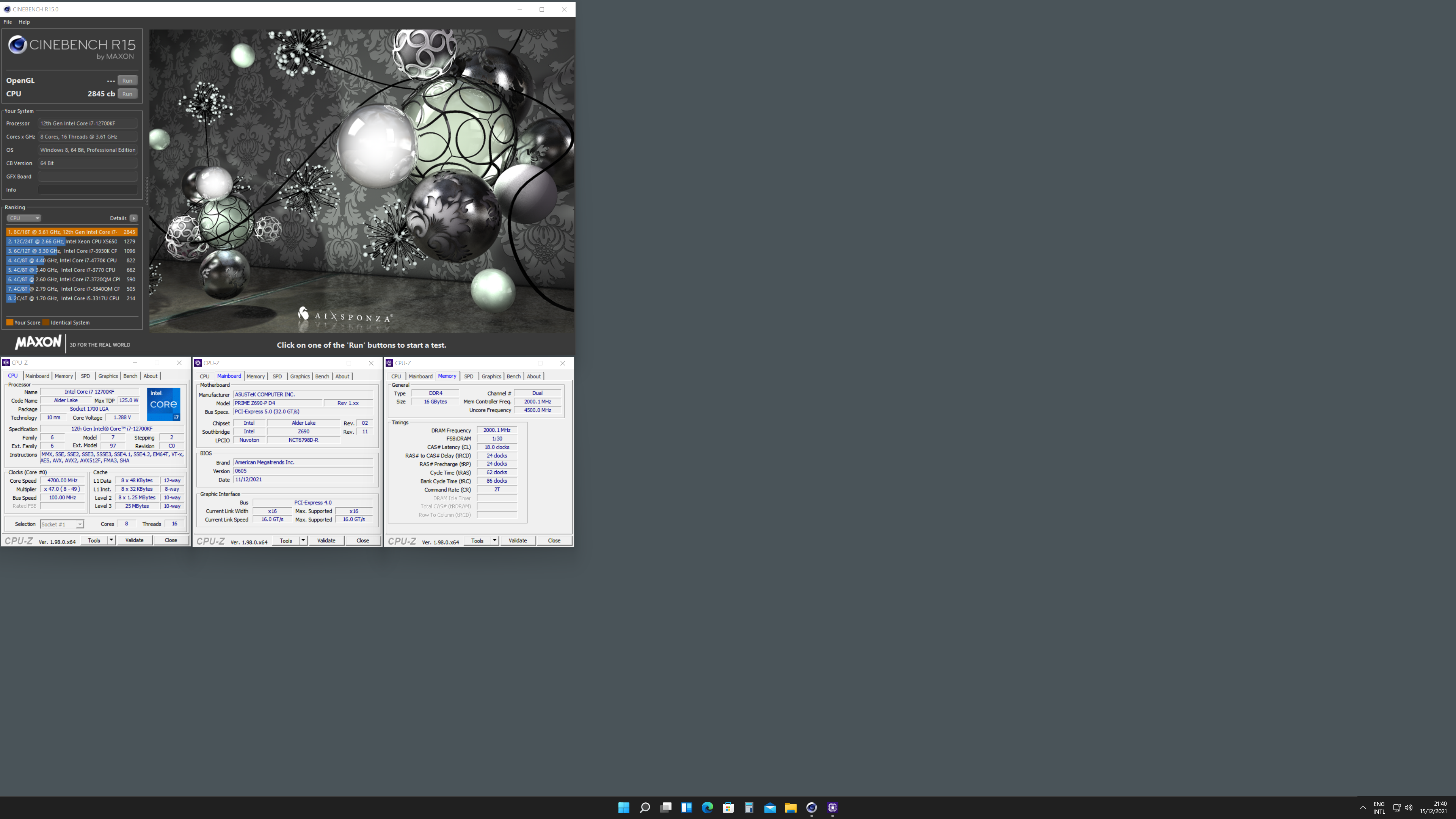
Task: Open the Widgets panel icon
Action: click(686, 808)
